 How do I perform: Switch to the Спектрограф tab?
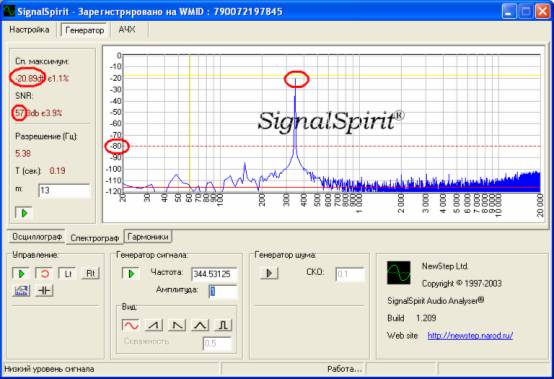coord(94,238)
